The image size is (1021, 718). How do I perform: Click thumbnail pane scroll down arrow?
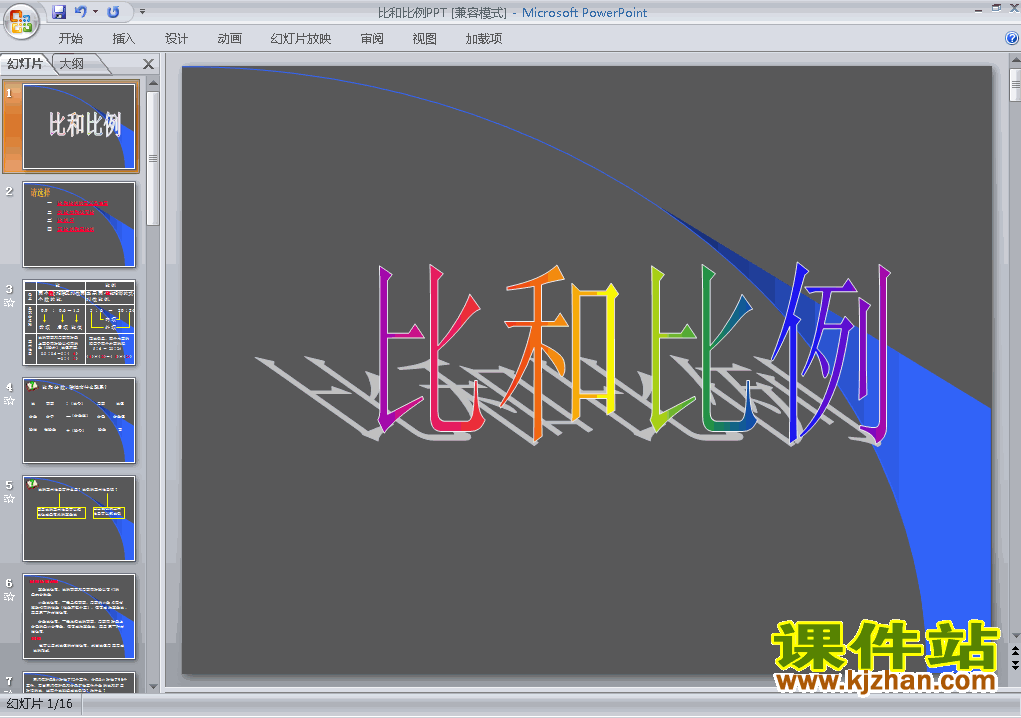(x=153, y=686)
